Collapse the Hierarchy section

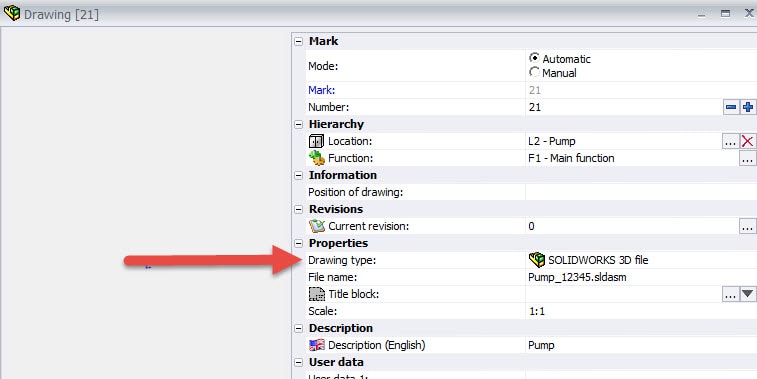tap(299, 125)
